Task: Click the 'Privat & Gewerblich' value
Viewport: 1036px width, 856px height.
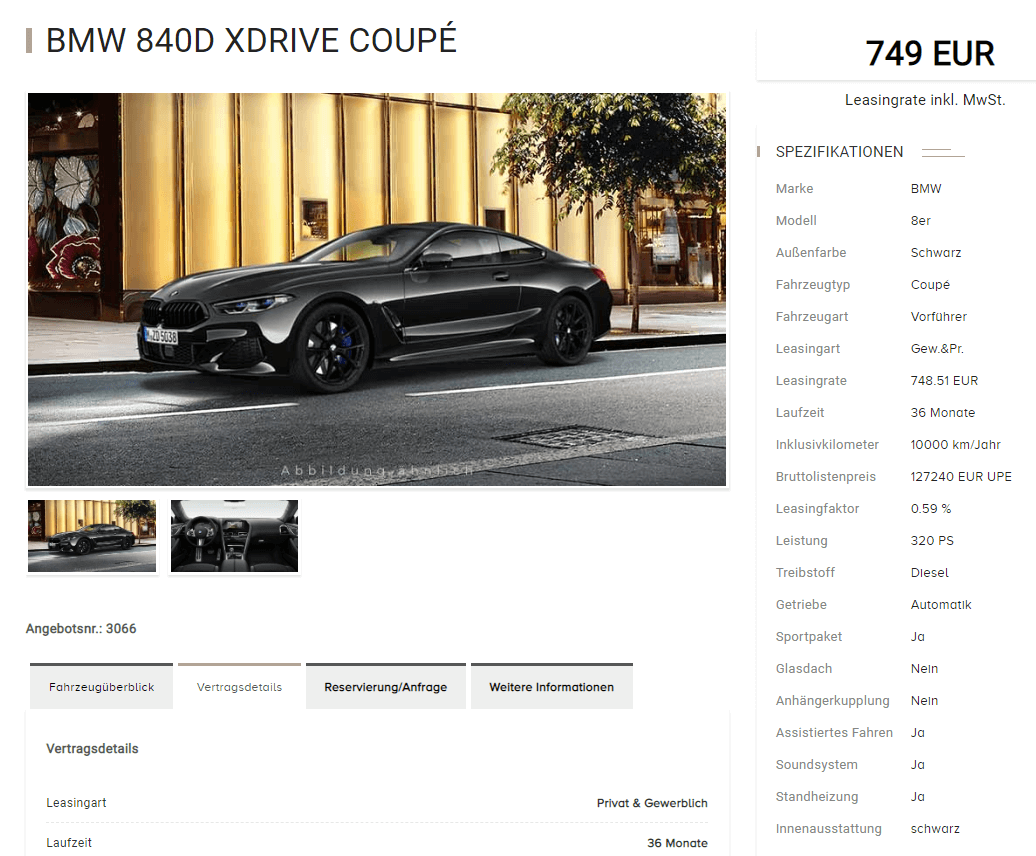Action: point(652,803)
